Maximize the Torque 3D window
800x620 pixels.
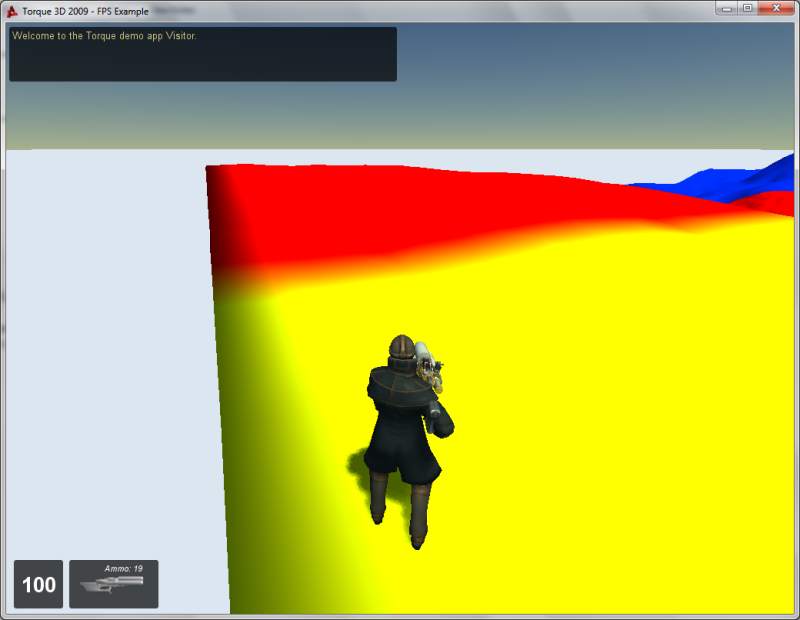[747, 8]
